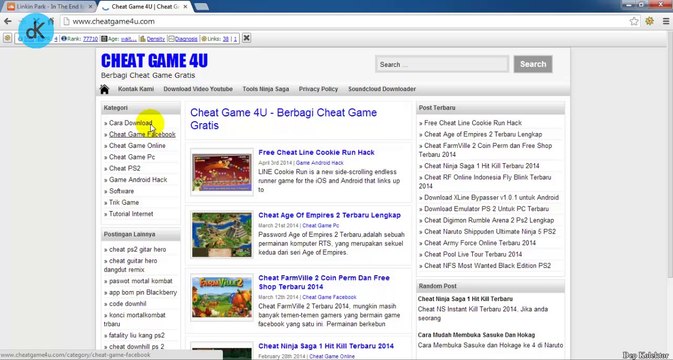673x360 pixels.
Task: Open Cheat Ninja Saga 1 Hit Kill post title
Action: [x=326, y=346]
